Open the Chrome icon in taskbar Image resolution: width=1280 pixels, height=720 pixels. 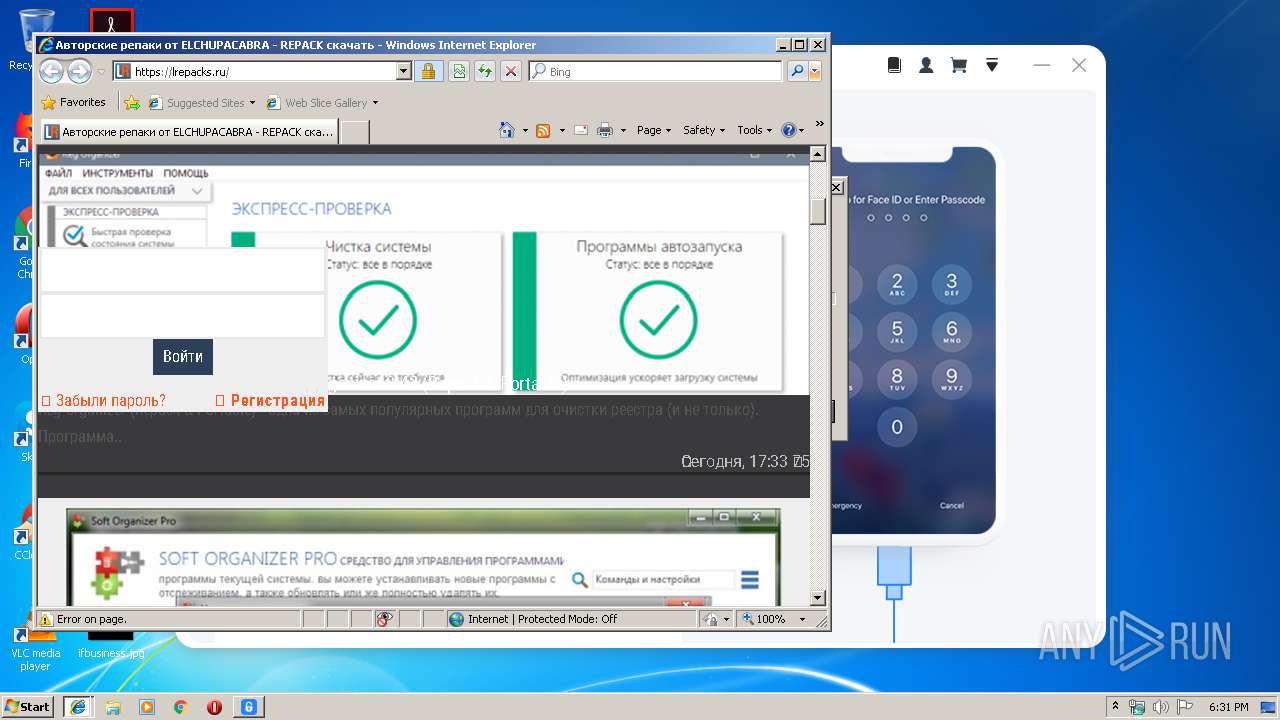coord(180,707)
